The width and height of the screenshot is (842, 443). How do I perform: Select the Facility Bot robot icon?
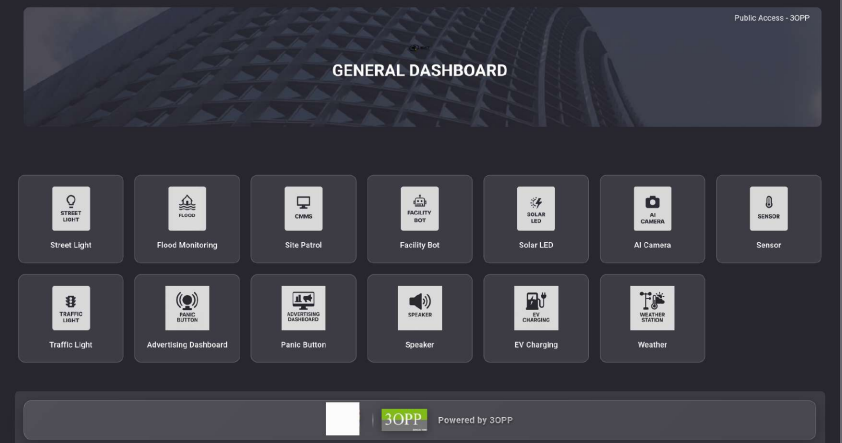[419, 208]
